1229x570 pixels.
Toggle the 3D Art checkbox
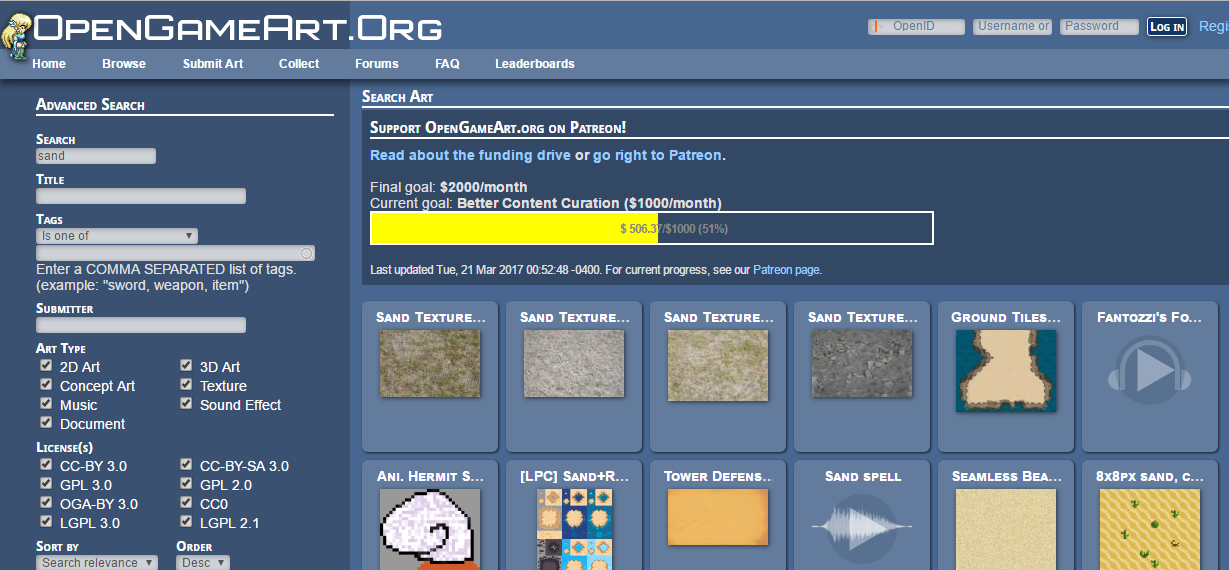(186, 366)
